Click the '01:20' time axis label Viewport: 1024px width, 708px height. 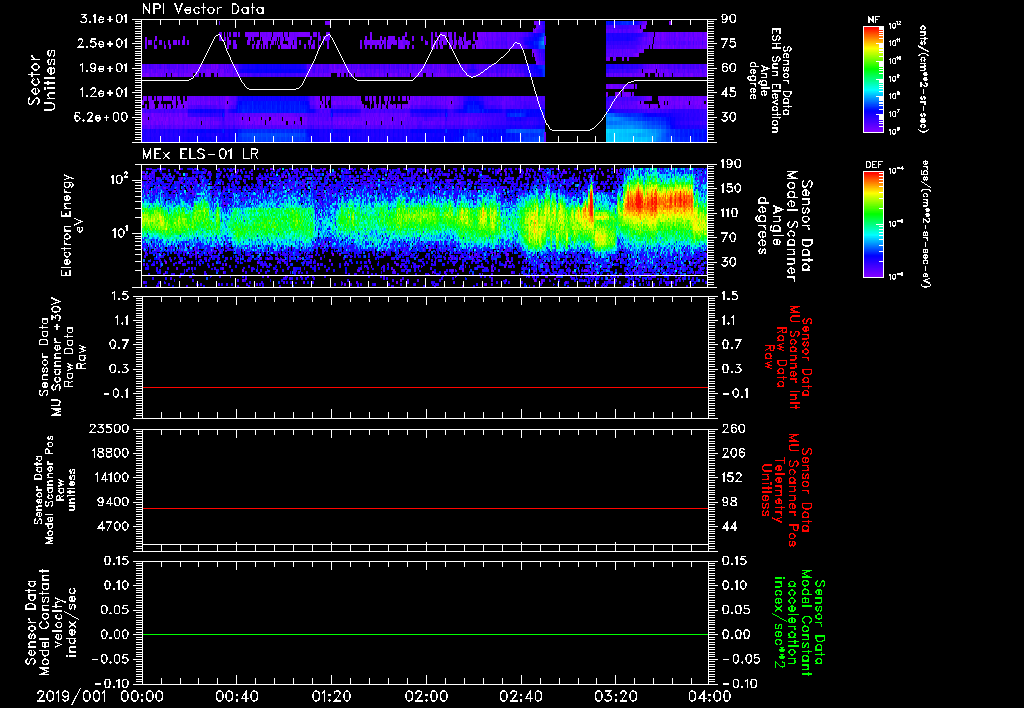point(331,696)
